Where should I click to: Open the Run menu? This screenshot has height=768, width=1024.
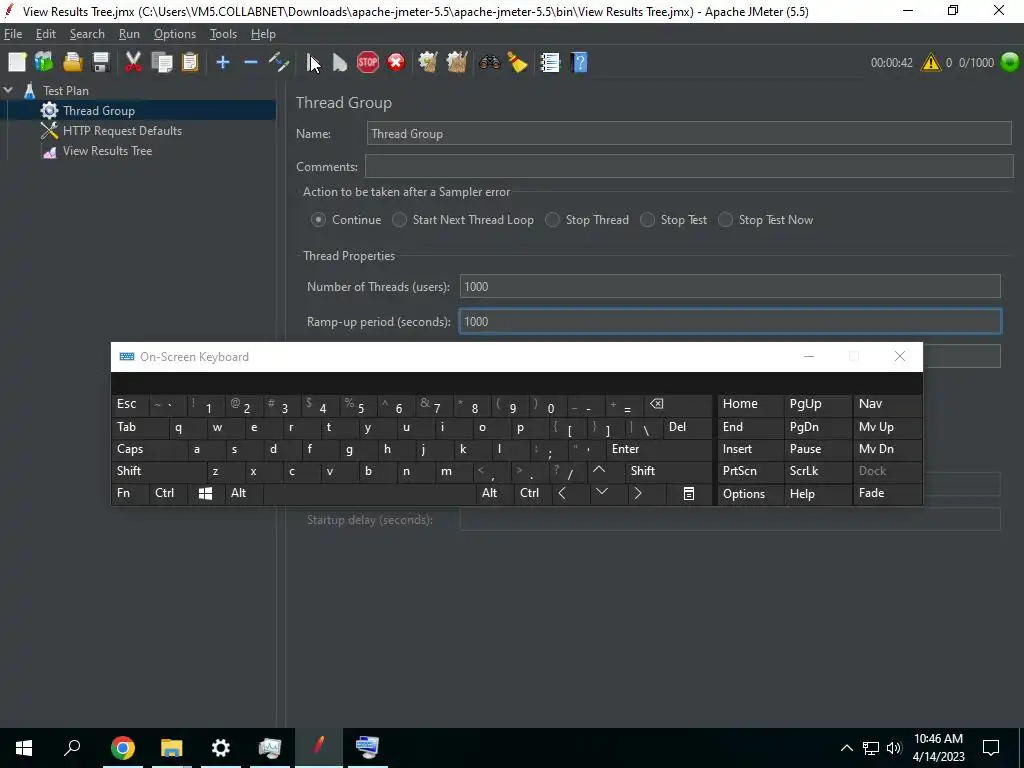(129, 34)
